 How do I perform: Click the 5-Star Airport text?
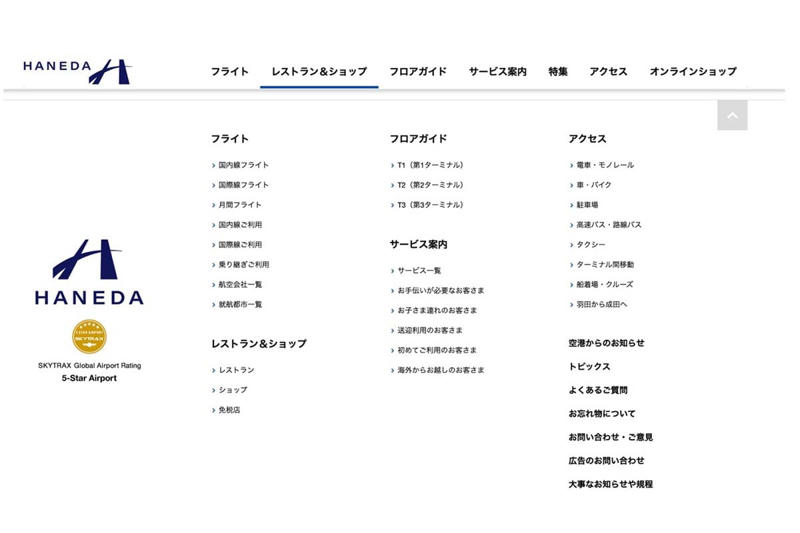[89, 378]
